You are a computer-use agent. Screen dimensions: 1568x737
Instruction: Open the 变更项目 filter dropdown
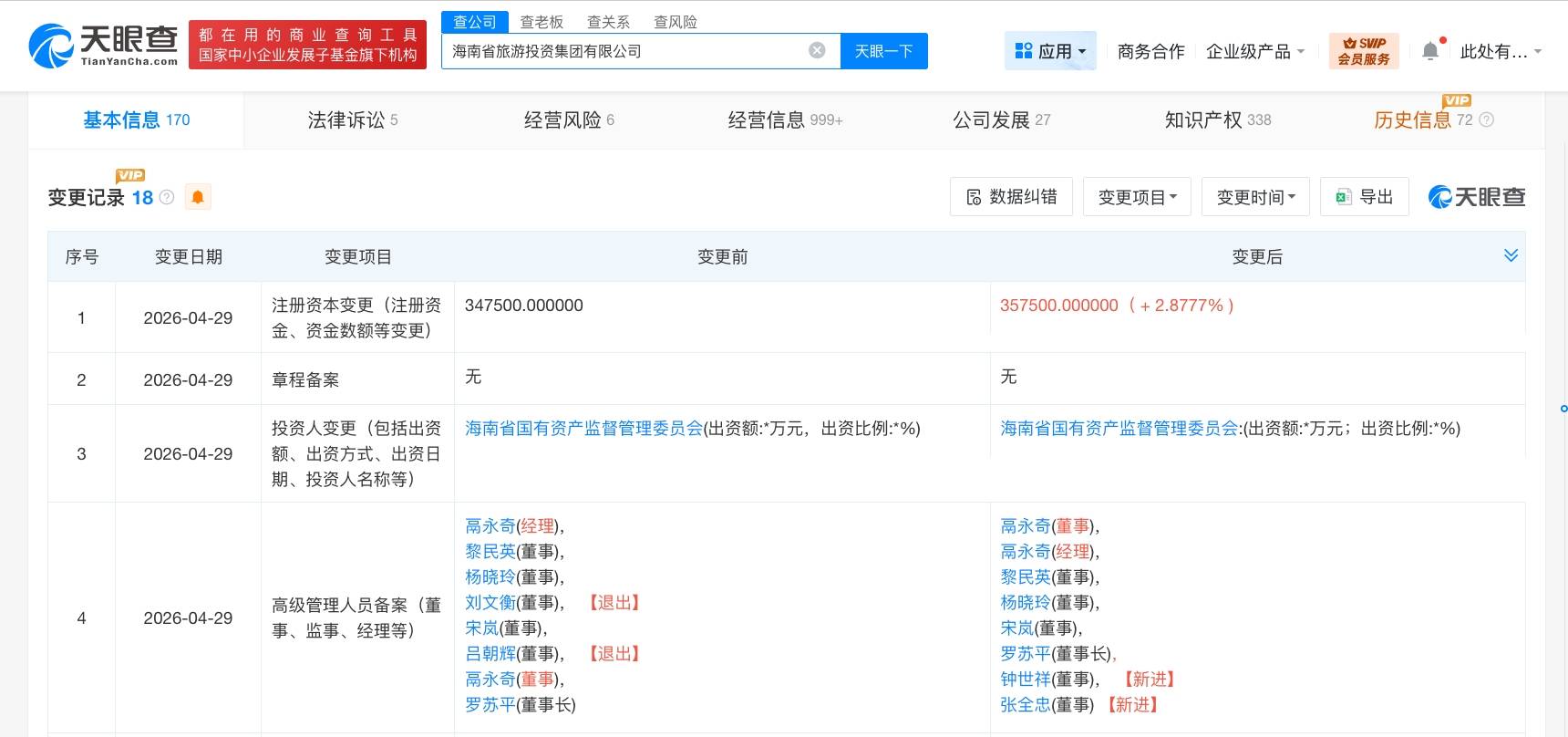pos(1137,197)
